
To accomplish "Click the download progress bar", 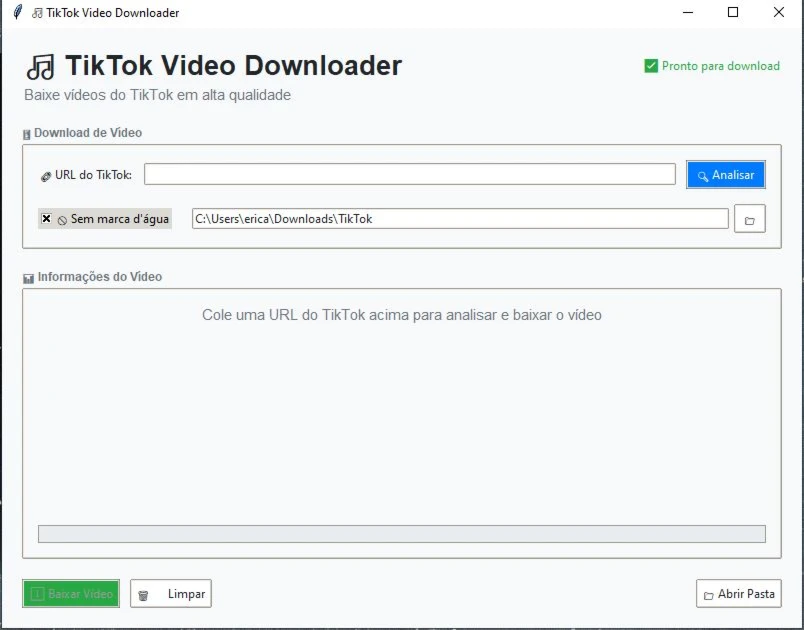I will (x=401, y=534).
